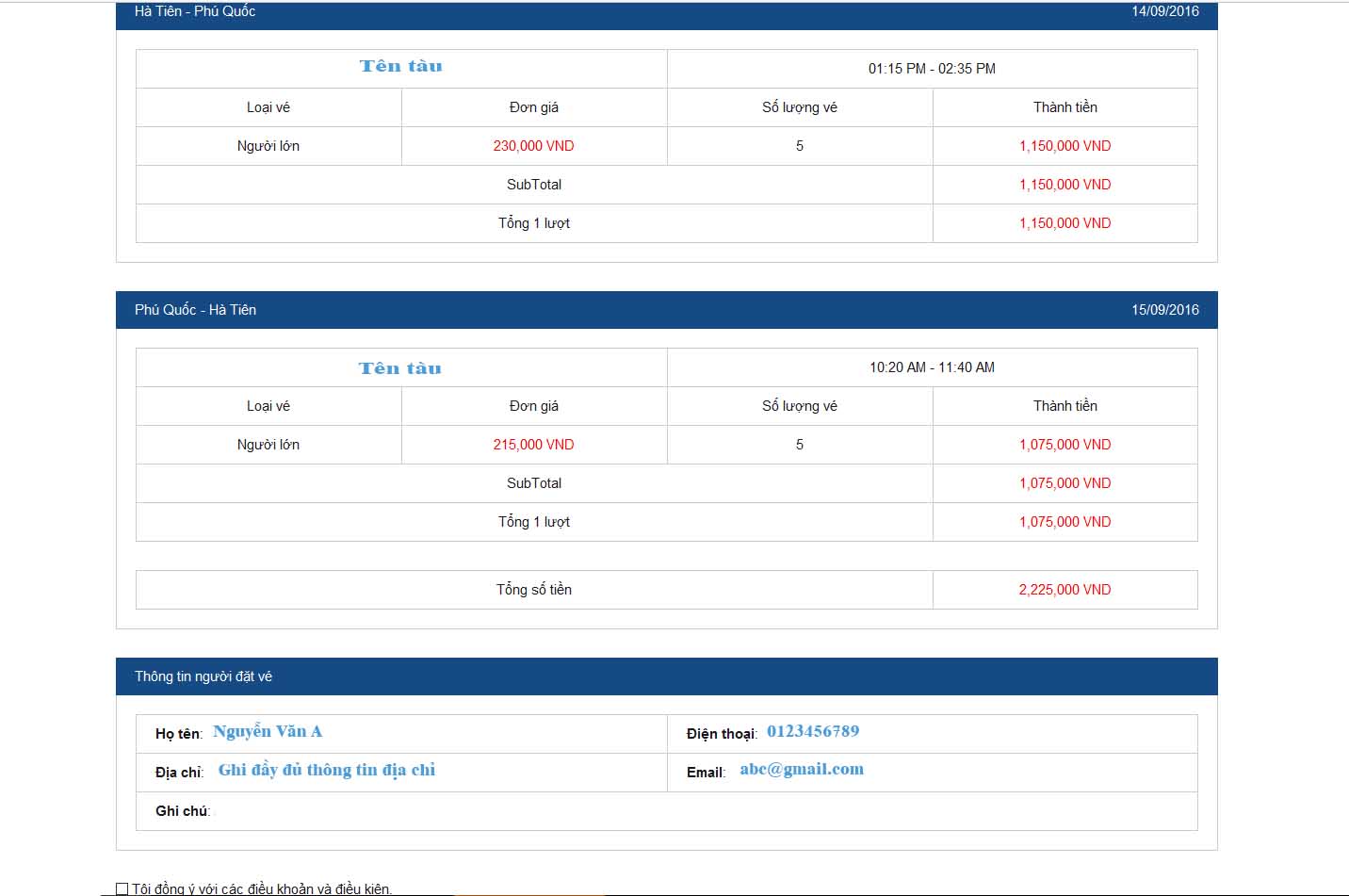Click the 1,075,000 VND amount in the Người lớn row
Viewport: 1349px width, 896px height.
click(x=1065, y=445)
